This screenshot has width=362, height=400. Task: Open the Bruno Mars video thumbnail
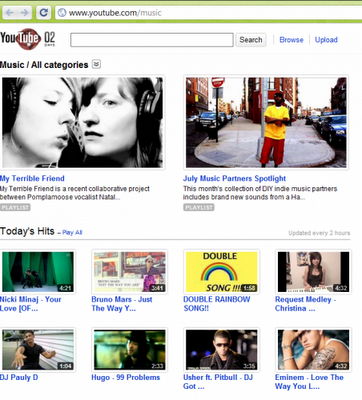129,272
